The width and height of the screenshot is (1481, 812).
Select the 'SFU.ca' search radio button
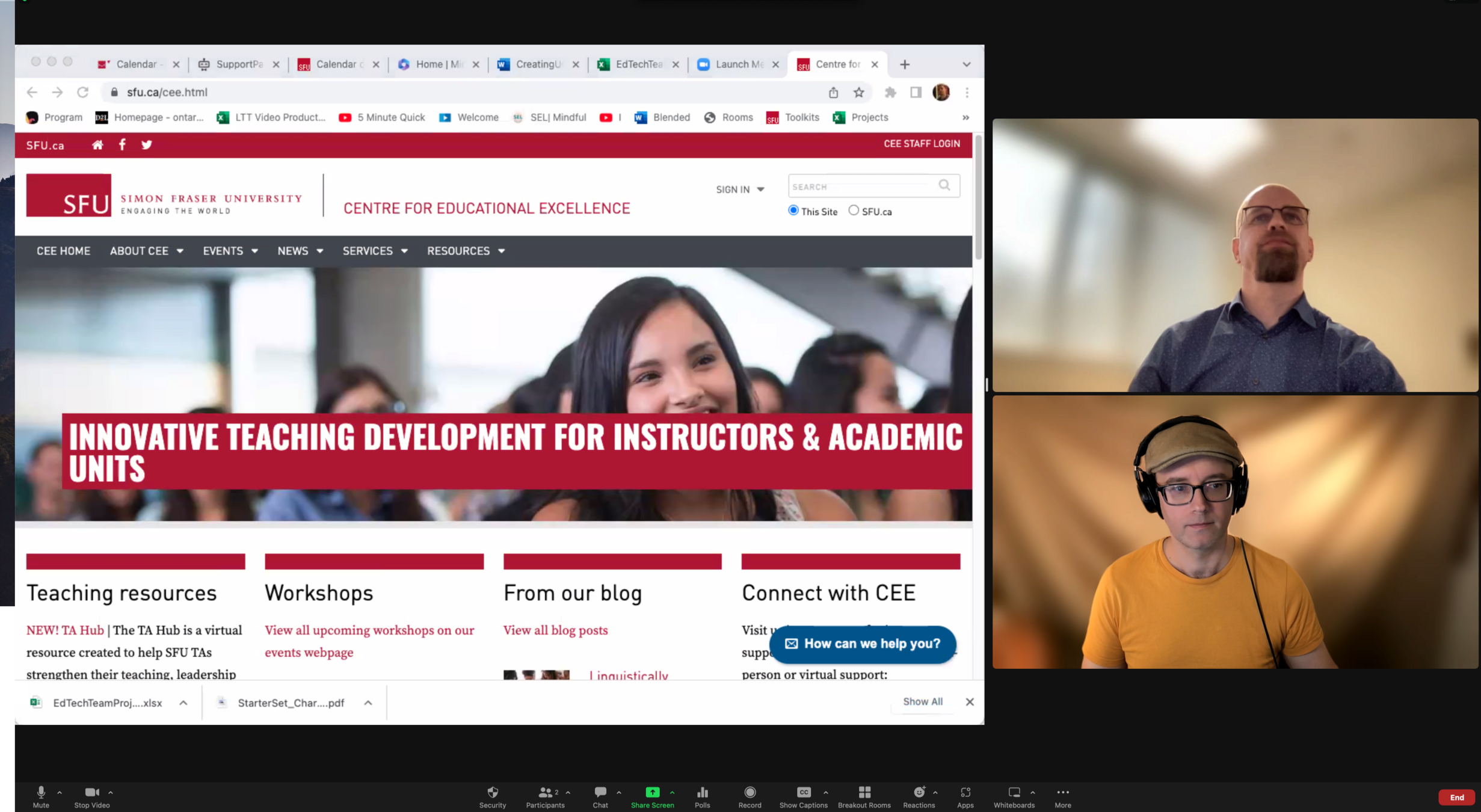[853, 211]
